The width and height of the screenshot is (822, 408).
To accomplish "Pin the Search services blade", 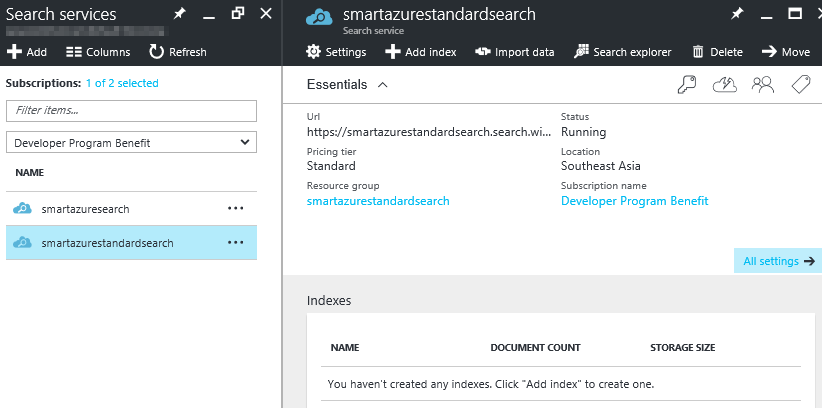I will click(x=180, y=14).
